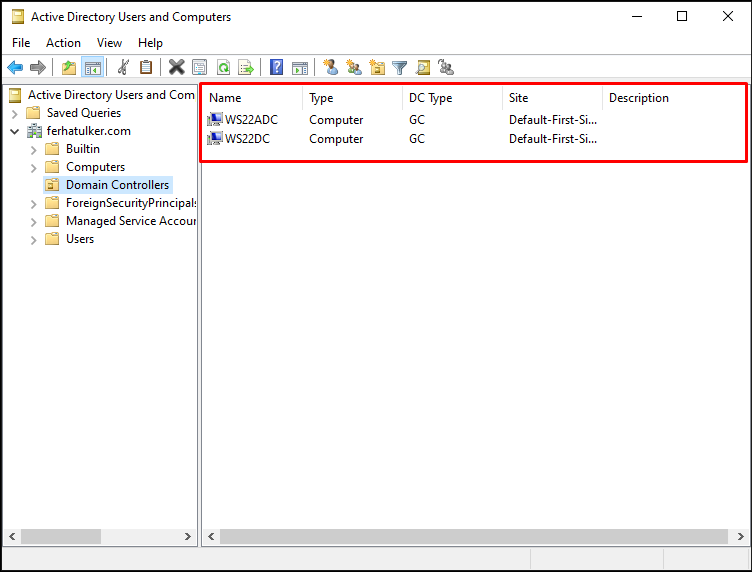
Task: Open the Help menu
Action: [150, 43]
